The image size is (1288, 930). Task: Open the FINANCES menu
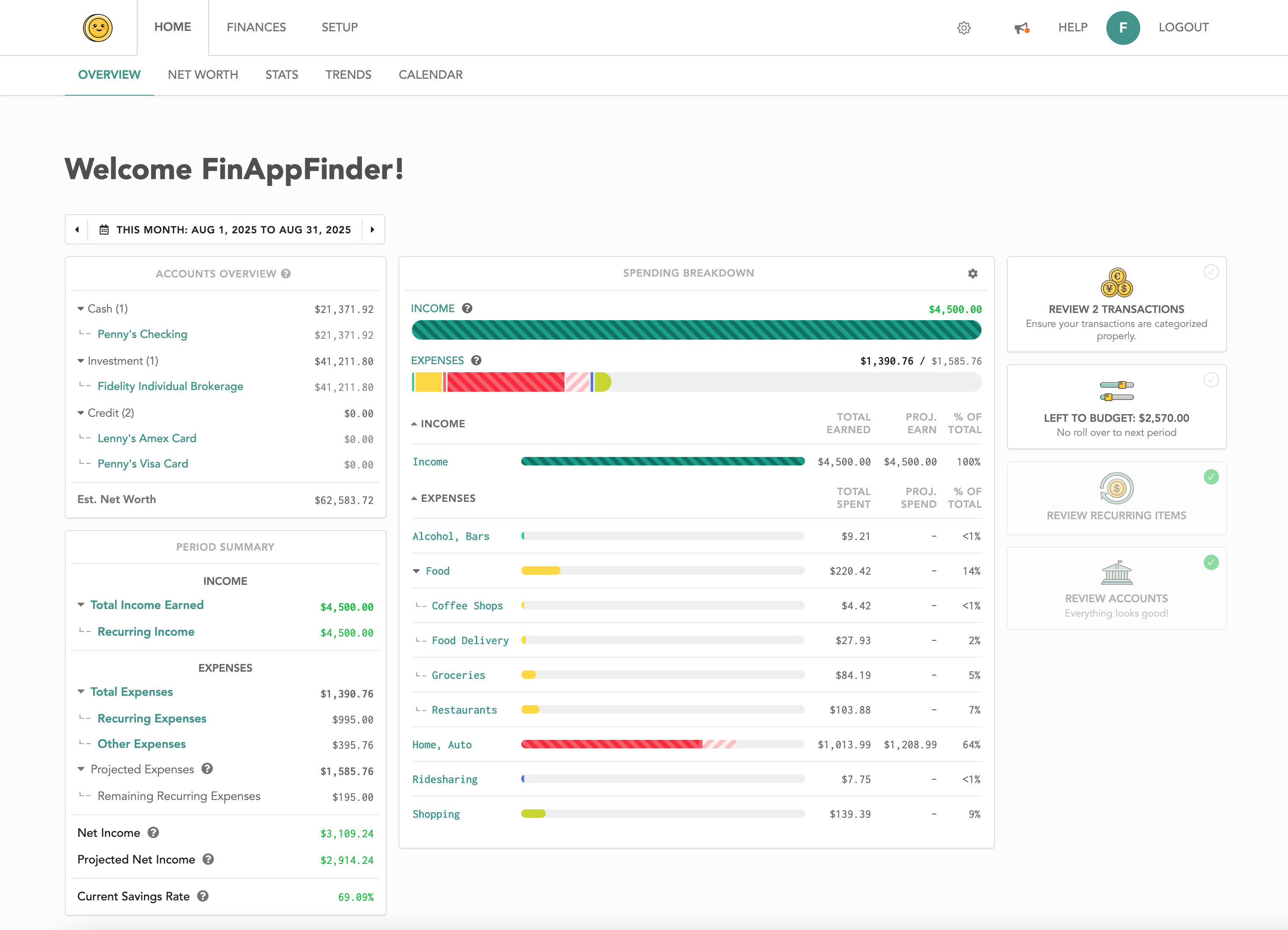pyautogui.click(x=256, y=27)
